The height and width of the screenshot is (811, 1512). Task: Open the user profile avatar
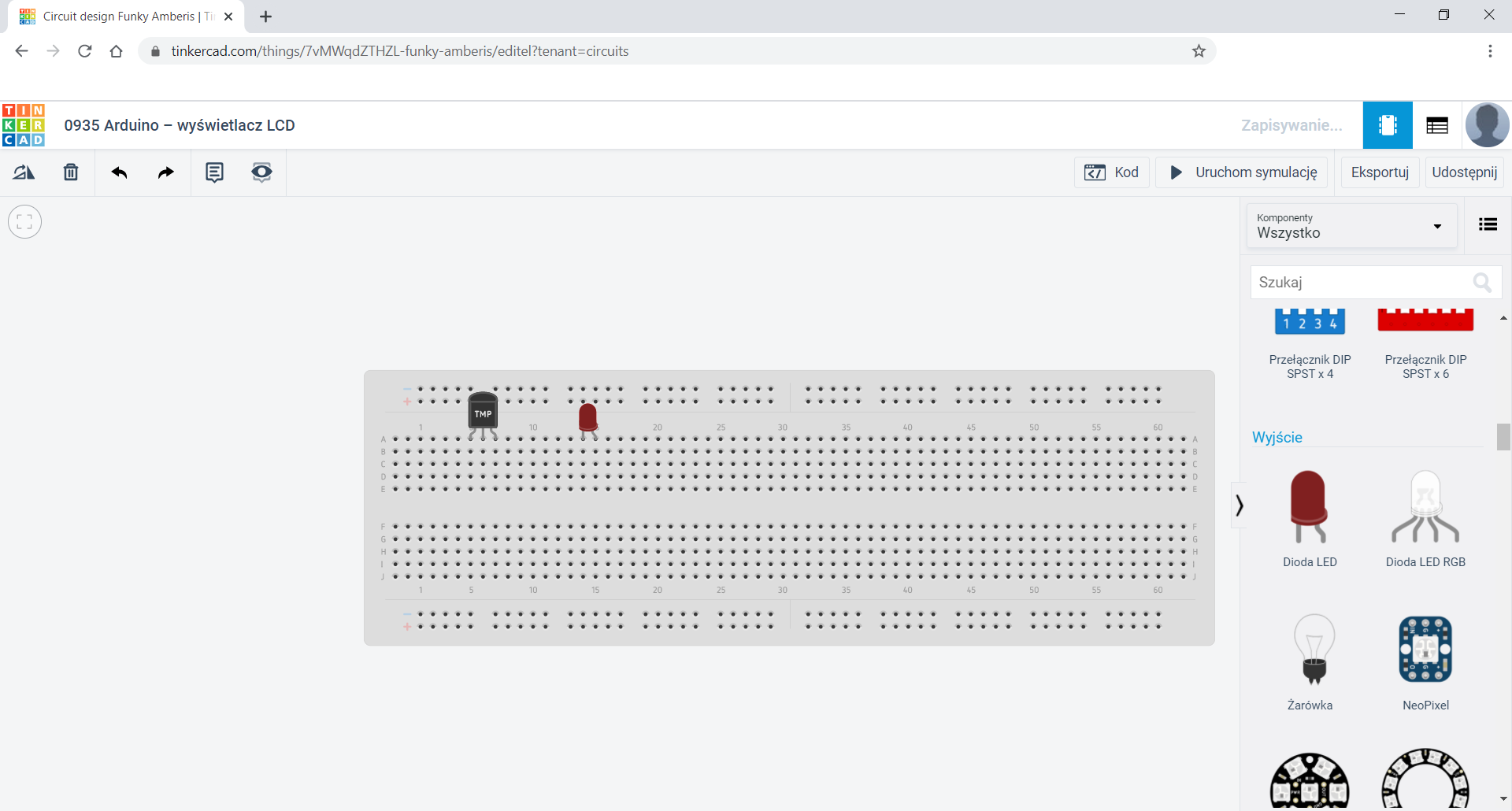click(x=1487, y=125)
